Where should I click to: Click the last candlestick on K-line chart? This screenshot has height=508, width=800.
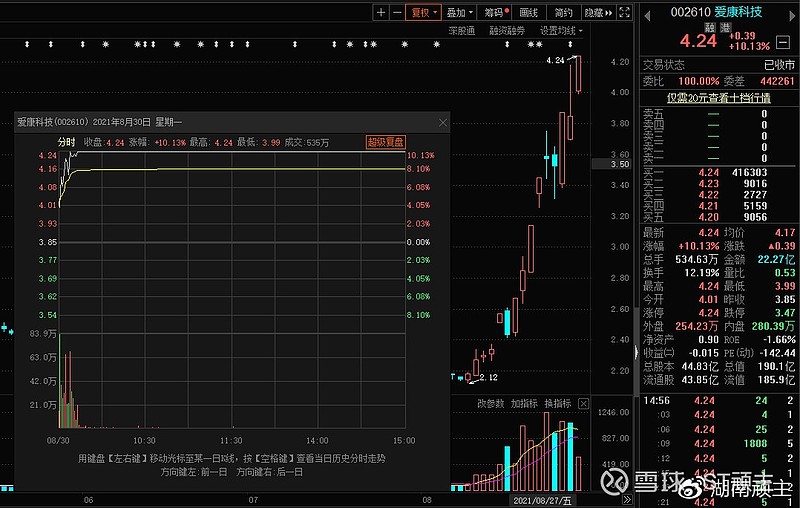point(578,74)
